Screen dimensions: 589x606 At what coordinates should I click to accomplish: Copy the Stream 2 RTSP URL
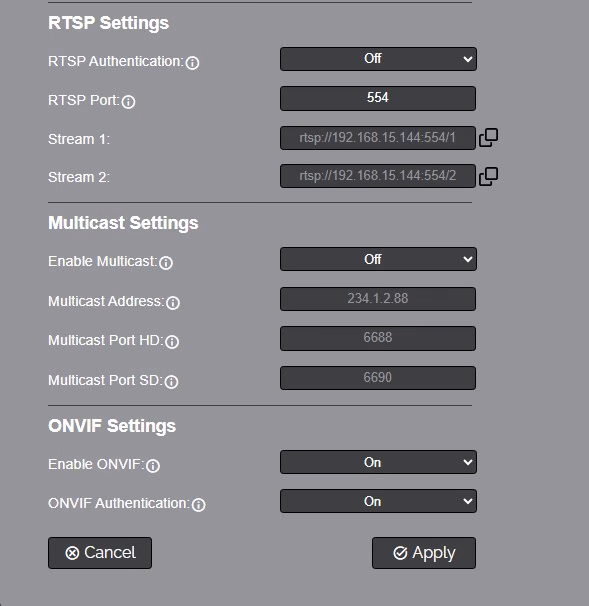[x=488, y=177]
